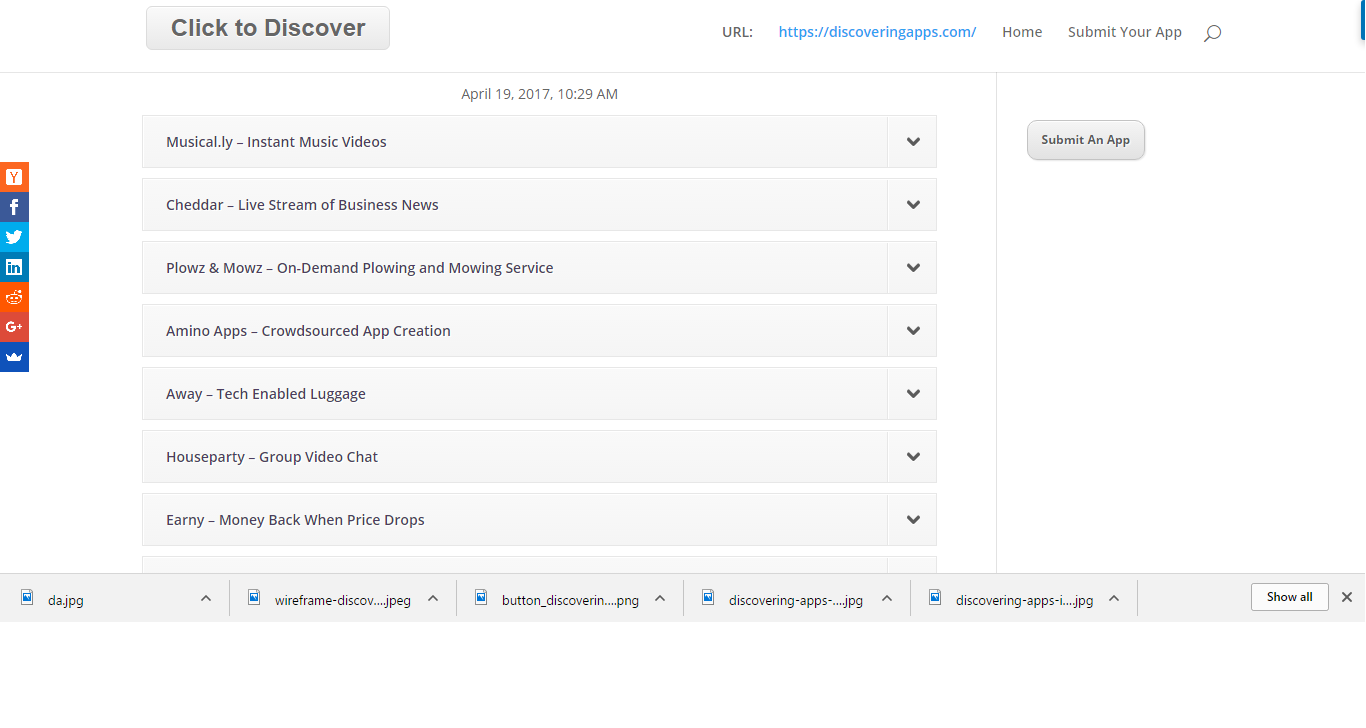Click Amino Apps – Crowdsourced App Creation
Viewport: 1366px width, 728px height.
click(x=308, y=331)
